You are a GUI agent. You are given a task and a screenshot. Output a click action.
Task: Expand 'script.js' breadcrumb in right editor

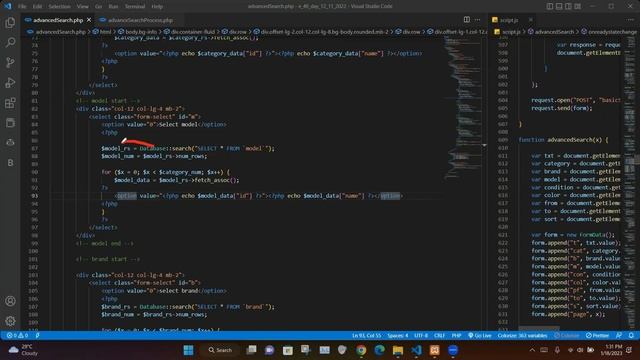point(511,31)
